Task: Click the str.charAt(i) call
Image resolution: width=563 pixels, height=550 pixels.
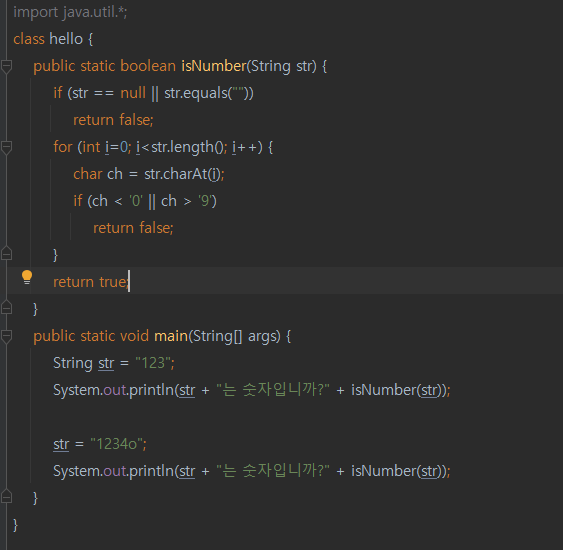Action: tap(182, 174)
